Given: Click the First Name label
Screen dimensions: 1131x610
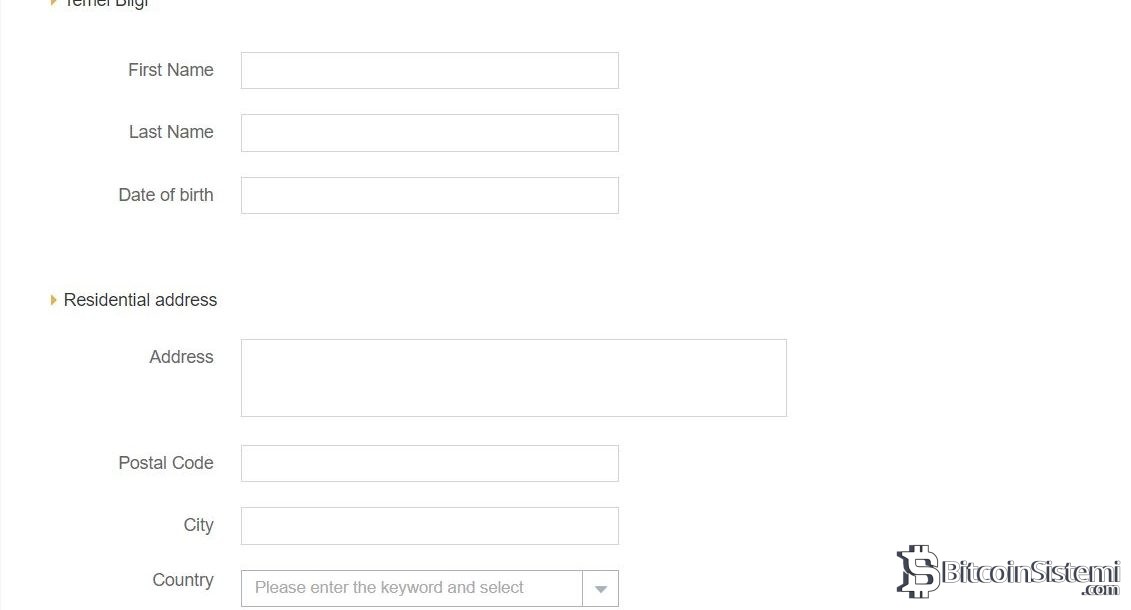Looking at the screenshot, I should click(170, 70).
